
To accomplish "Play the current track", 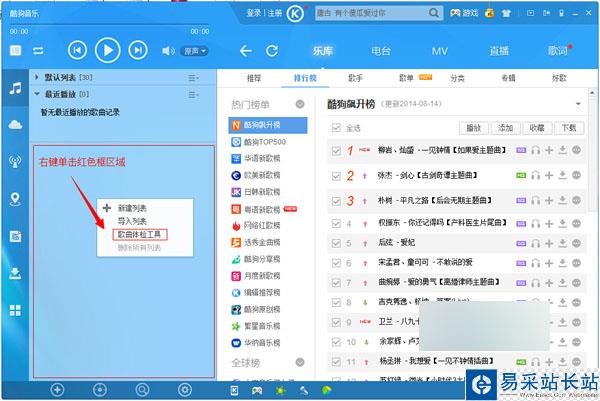I will tap(108, 50).
